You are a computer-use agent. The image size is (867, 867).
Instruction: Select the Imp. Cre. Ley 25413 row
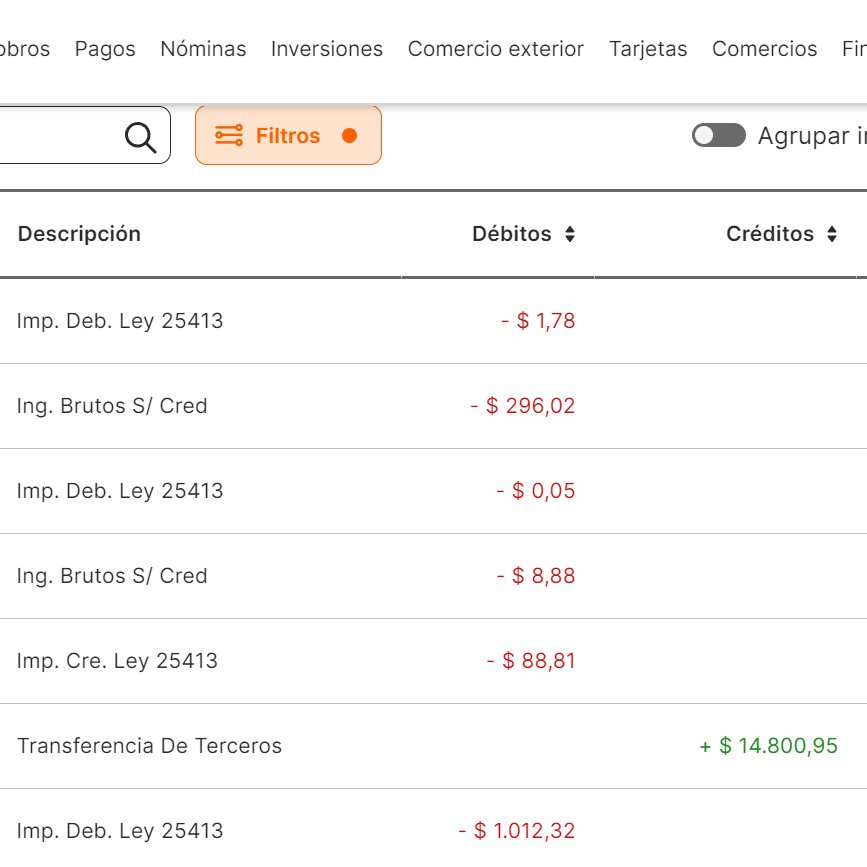tap(434, 661)
